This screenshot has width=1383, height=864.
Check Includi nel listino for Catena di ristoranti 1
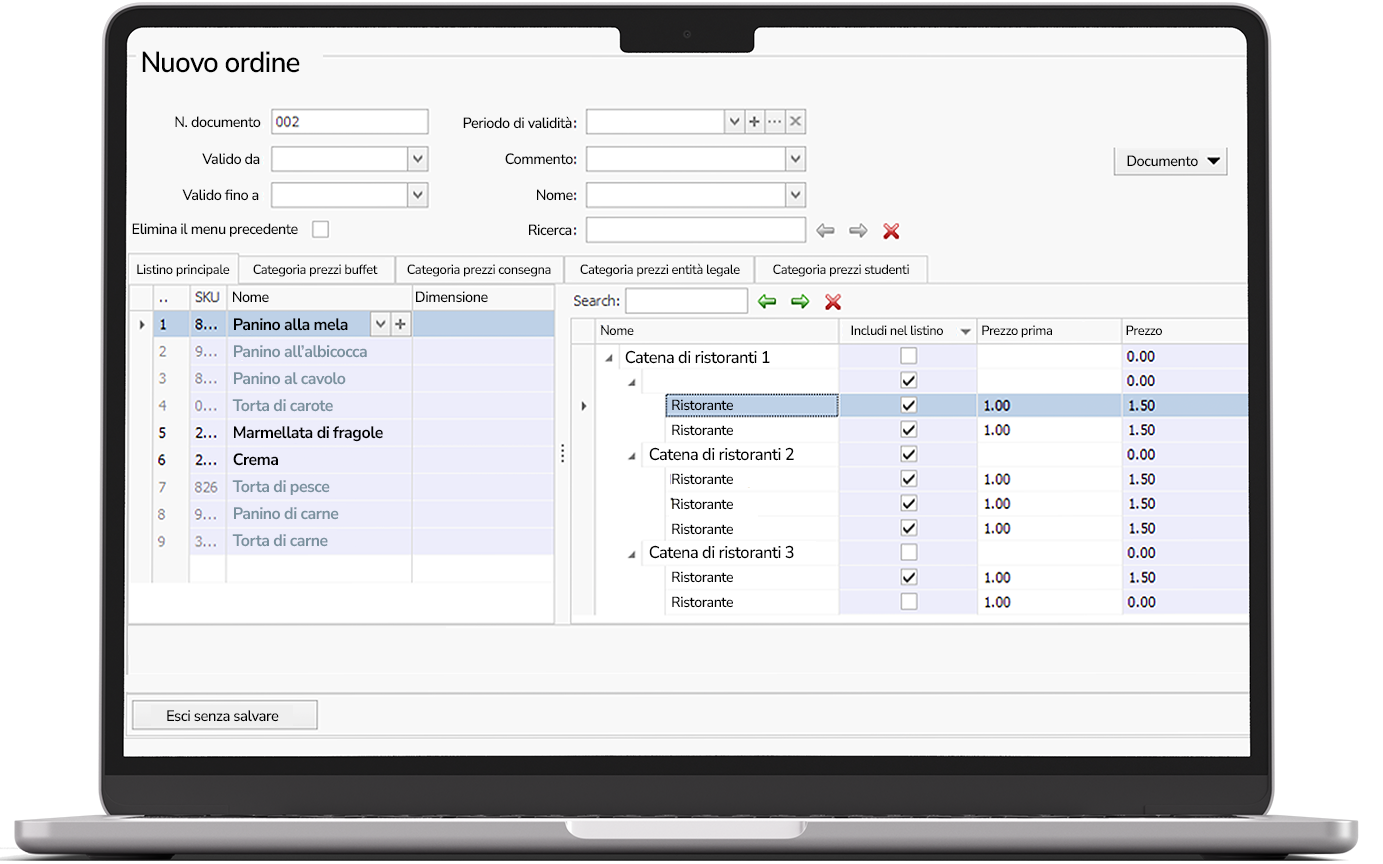click(x=908, y=355)
